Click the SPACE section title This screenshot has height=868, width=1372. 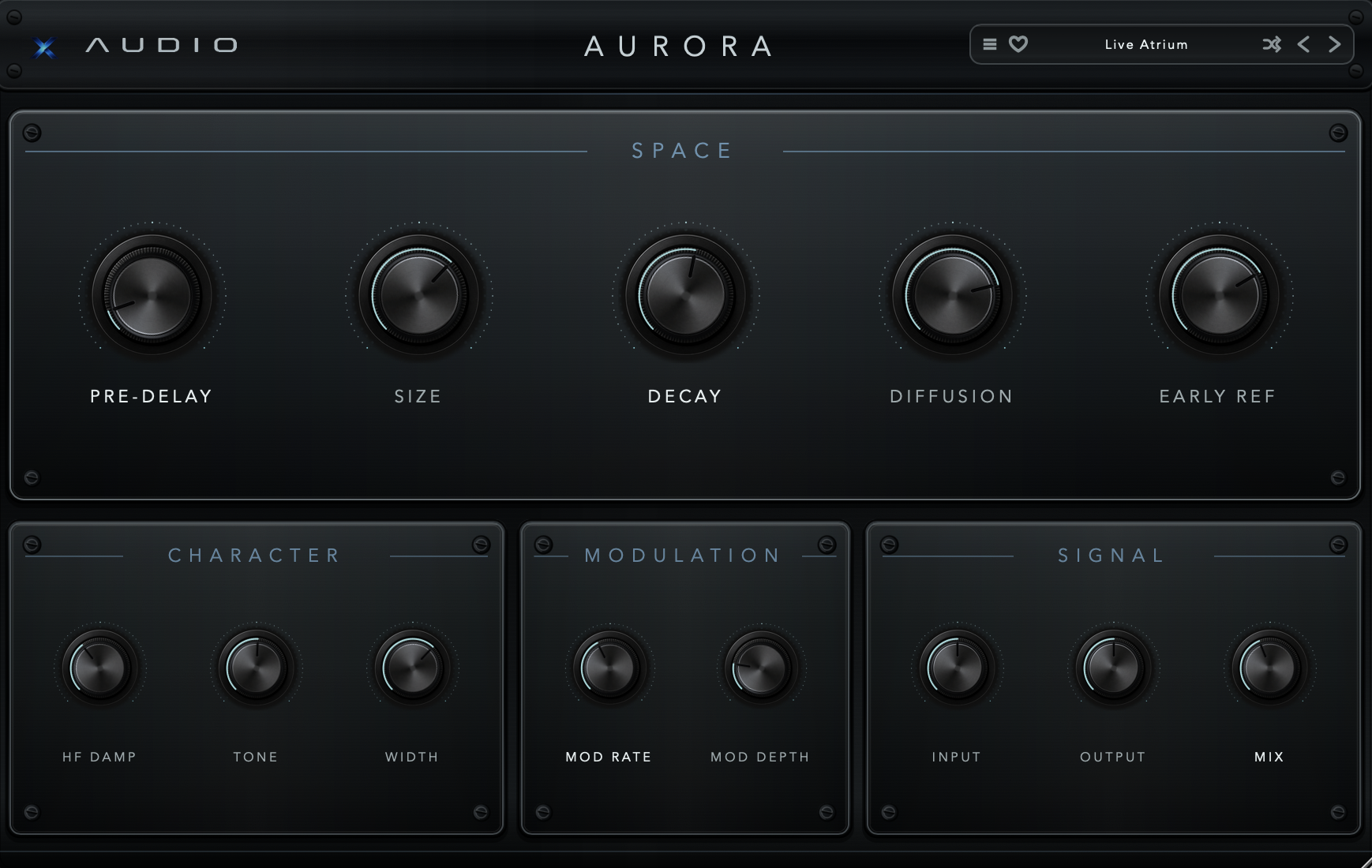(x=684, y=151)
